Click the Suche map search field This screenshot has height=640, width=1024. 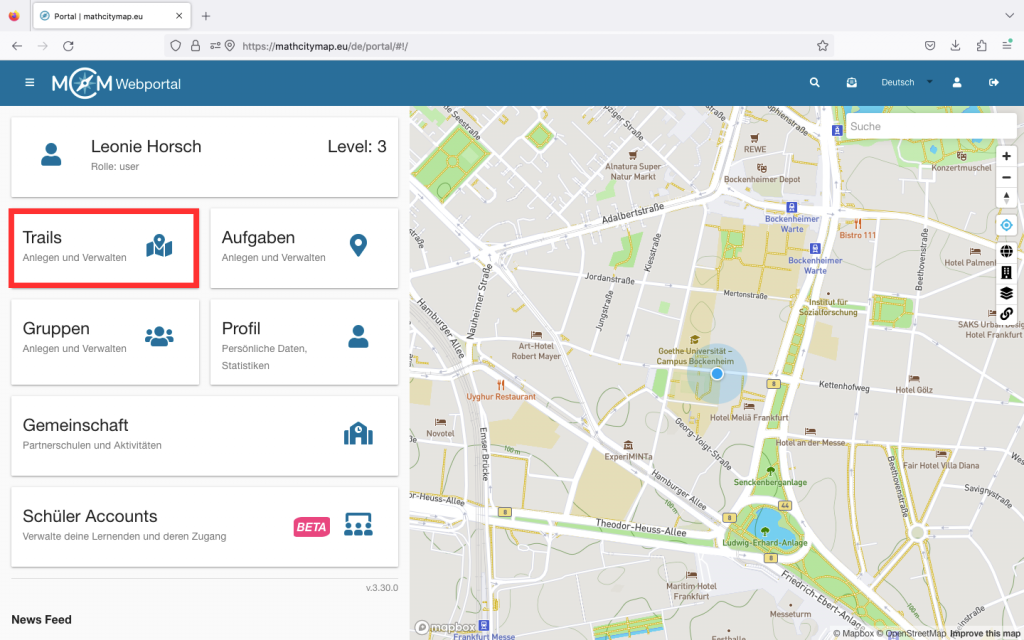click(x=930, y=127)
